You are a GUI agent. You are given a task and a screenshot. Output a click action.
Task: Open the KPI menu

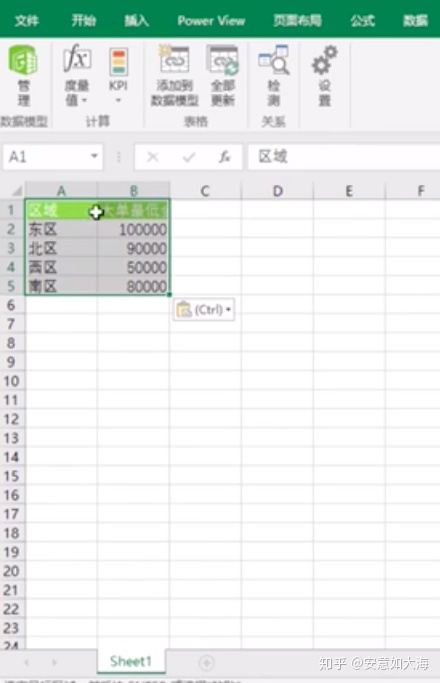(x=118, y=75)
